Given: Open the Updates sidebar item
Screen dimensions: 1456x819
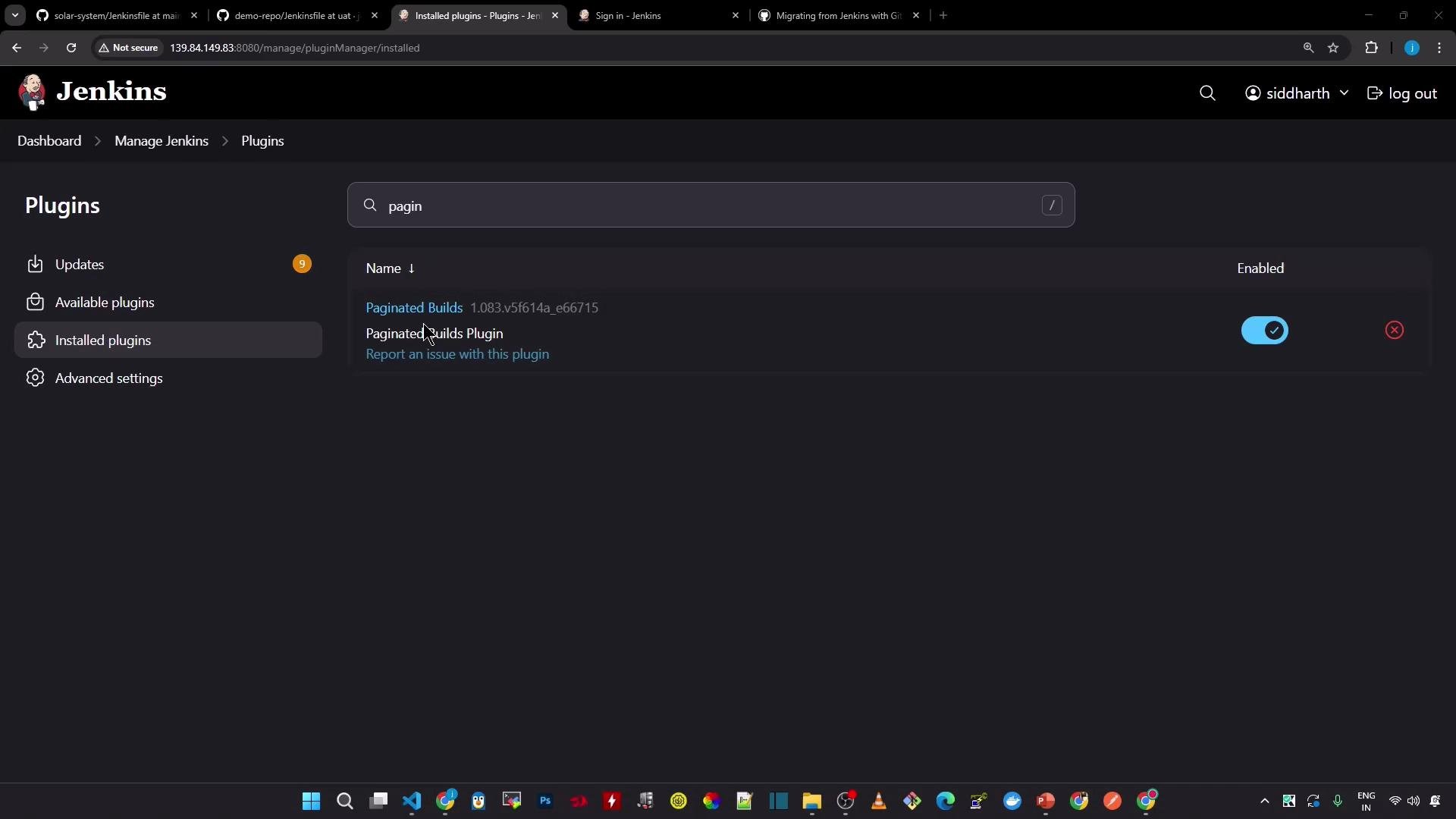Looking at the screenshot, I should (x=168, y=265).
